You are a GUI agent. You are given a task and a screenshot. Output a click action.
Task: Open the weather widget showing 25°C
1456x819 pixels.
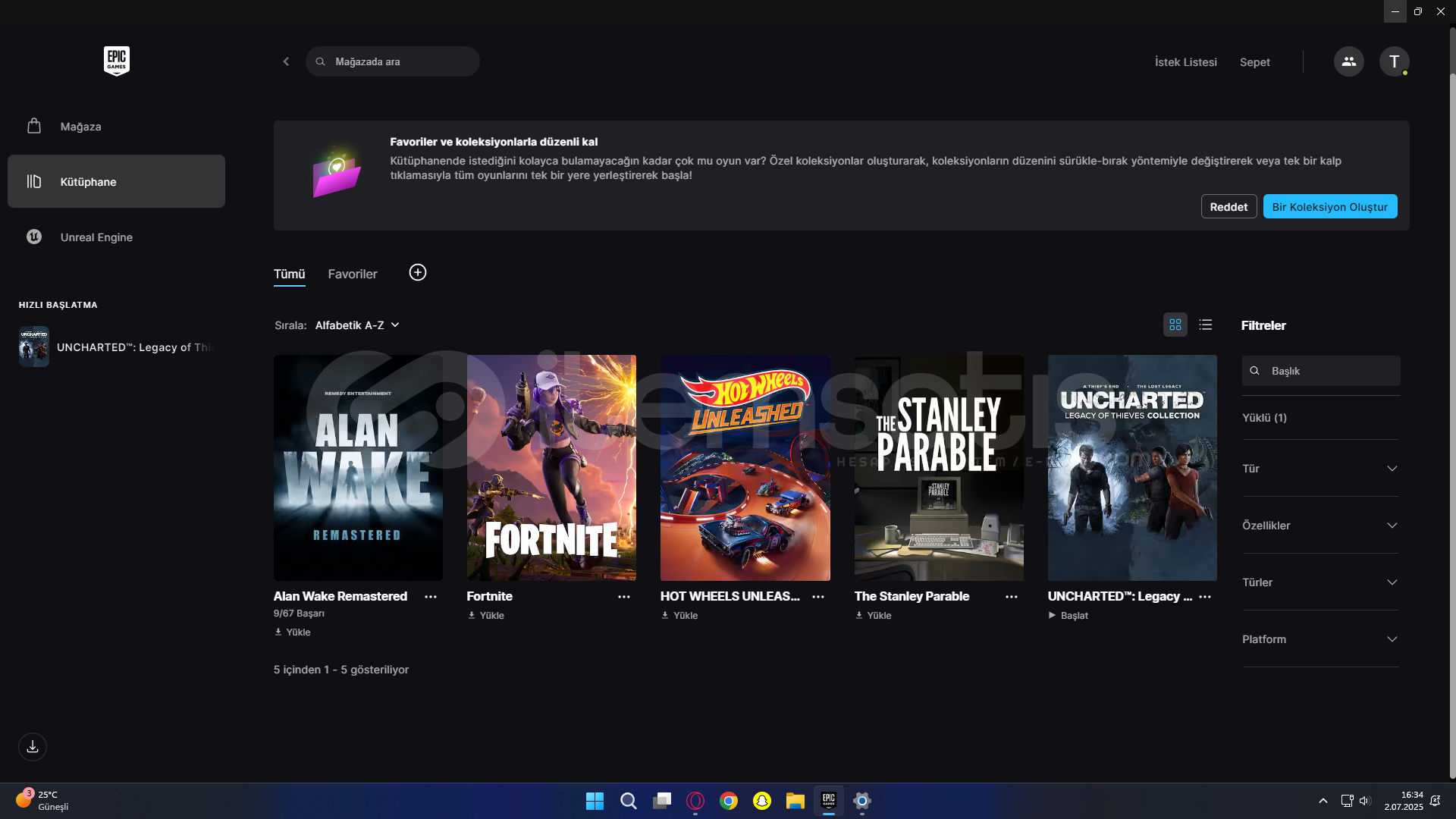[x=42, y=801]
